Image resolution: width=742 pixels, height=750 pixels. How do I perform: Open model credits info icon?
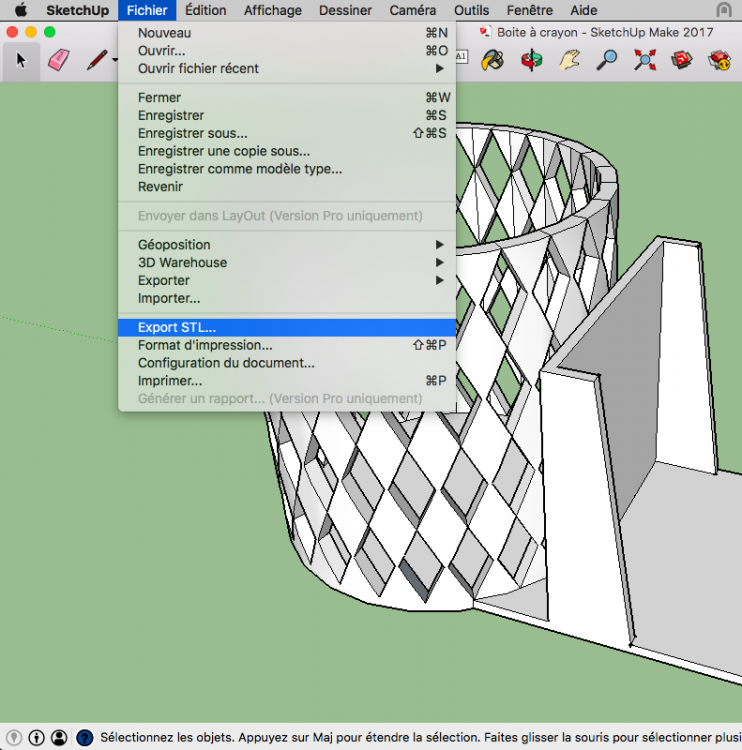point(37,737)
